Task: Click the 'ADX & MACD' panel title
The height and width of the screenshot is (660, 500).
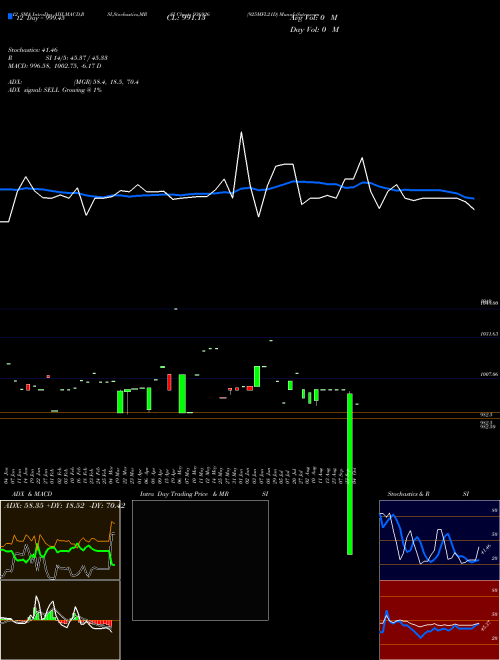Action: (x=32, y=494)
